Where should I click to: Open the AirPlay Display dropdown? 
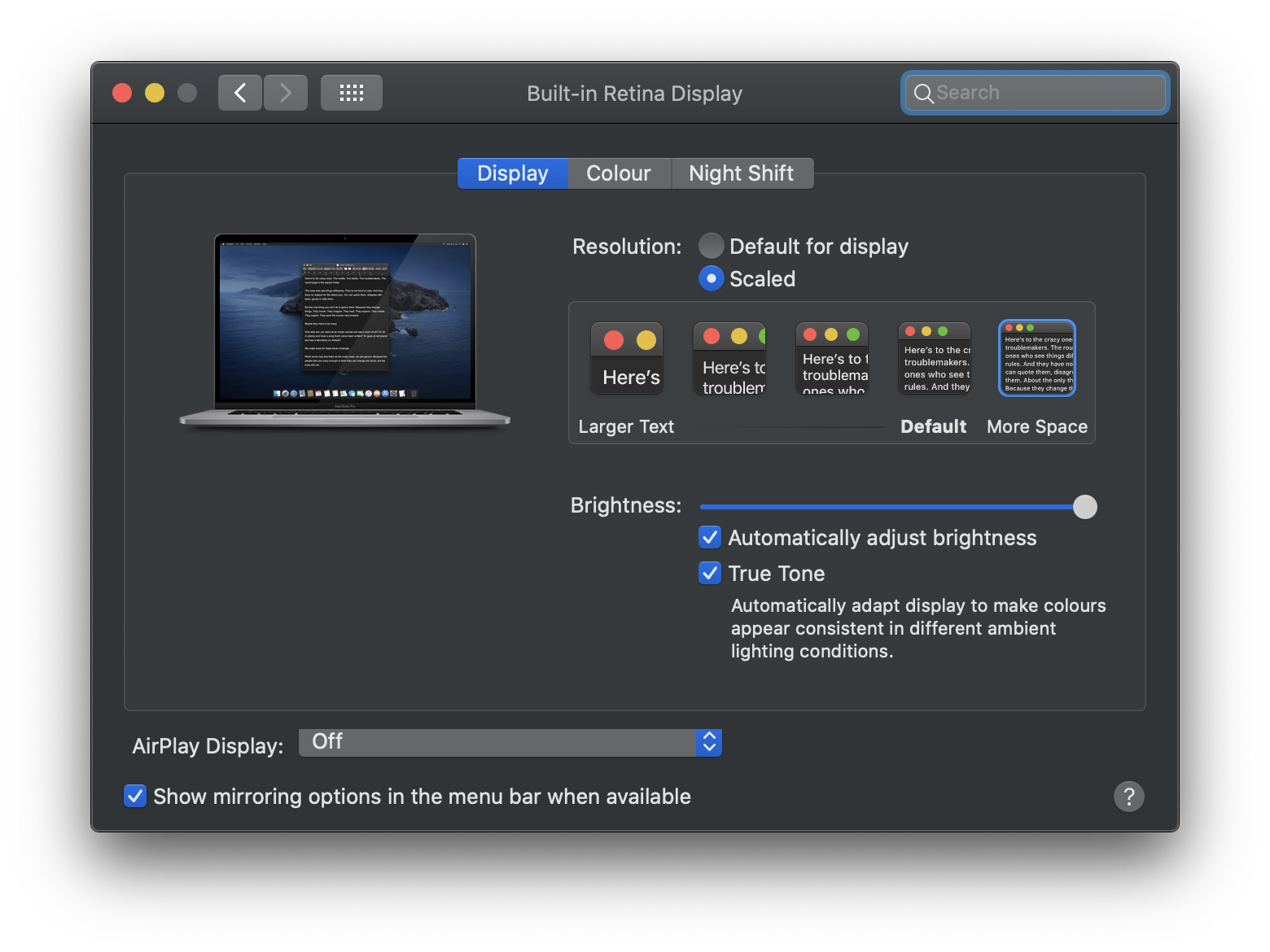pos(510,742)
